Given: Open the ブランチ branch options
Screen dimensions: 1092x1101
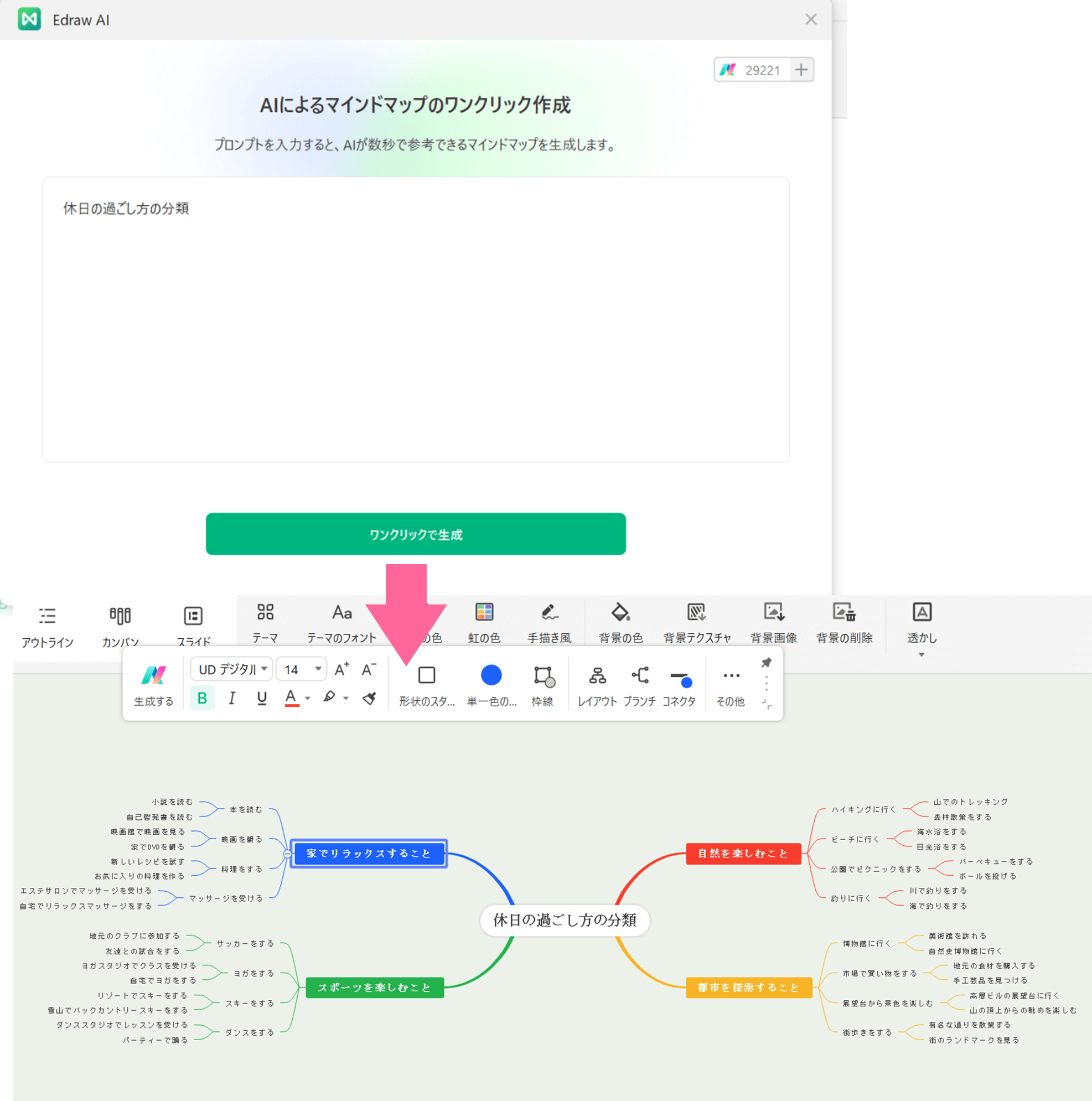Looking at the screenshot, I should tap(639, 686).
